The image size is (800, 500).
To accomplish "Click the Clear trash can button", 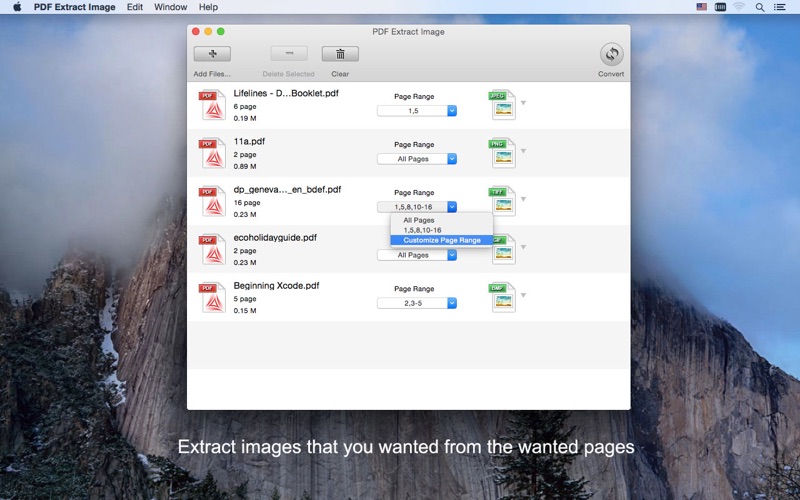I will pyautogui.click(x=340, y=54).
